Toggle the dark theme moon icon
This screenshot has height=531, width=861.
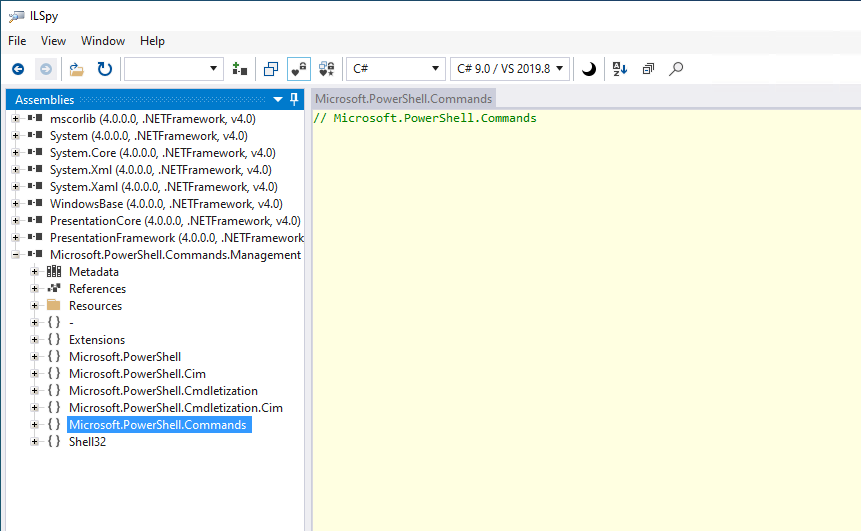coord(589,69)
